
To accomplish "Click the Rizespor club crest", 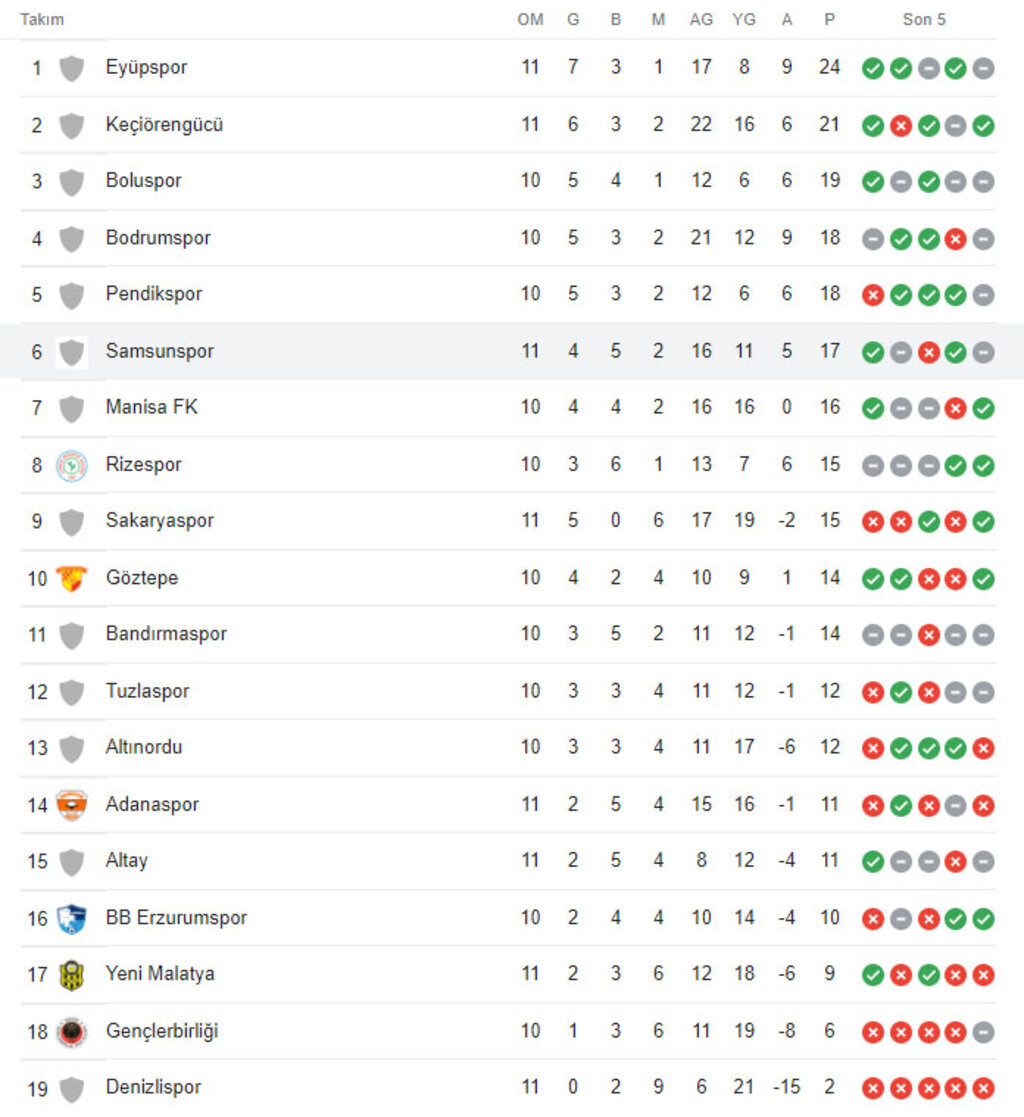I will 71,465.
